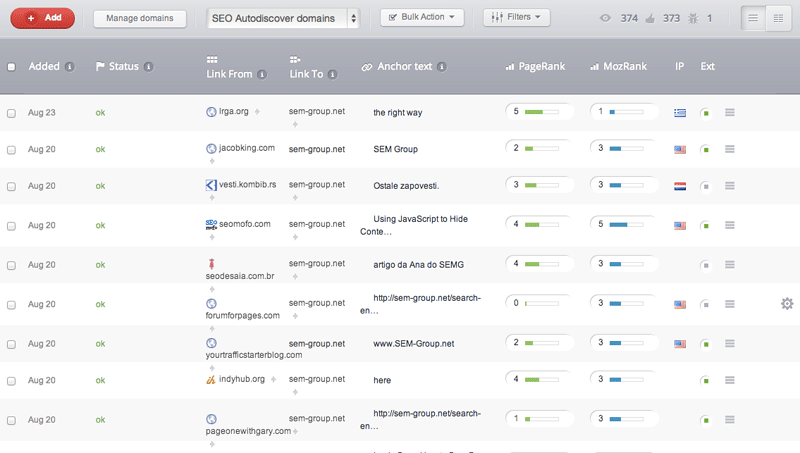Open the settings gear at right edge
Viewport: 800px width, 453px height.
tap(787, 303)
